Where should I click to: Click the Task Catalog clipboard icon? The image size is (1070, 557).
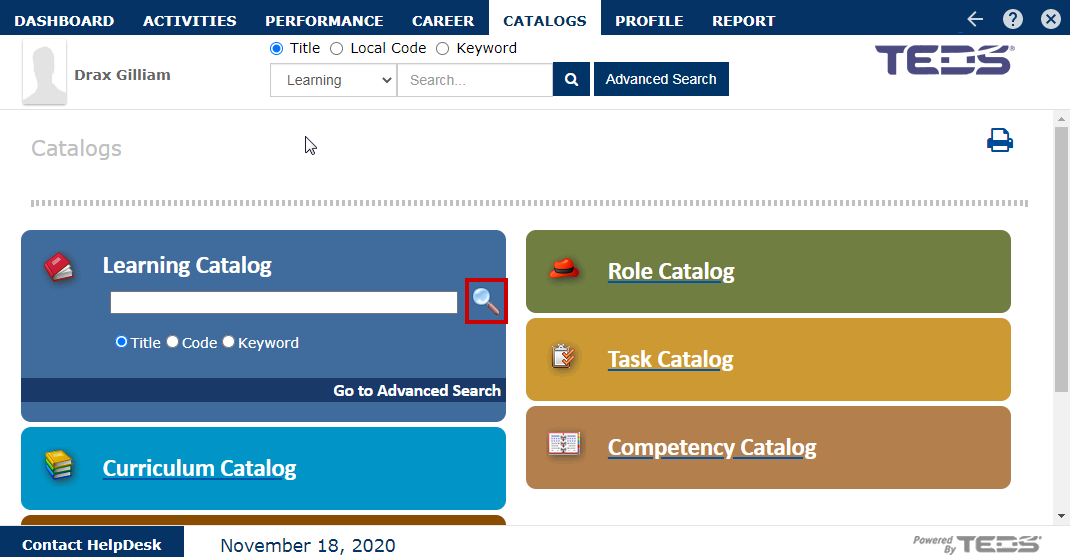coord(564,356)
